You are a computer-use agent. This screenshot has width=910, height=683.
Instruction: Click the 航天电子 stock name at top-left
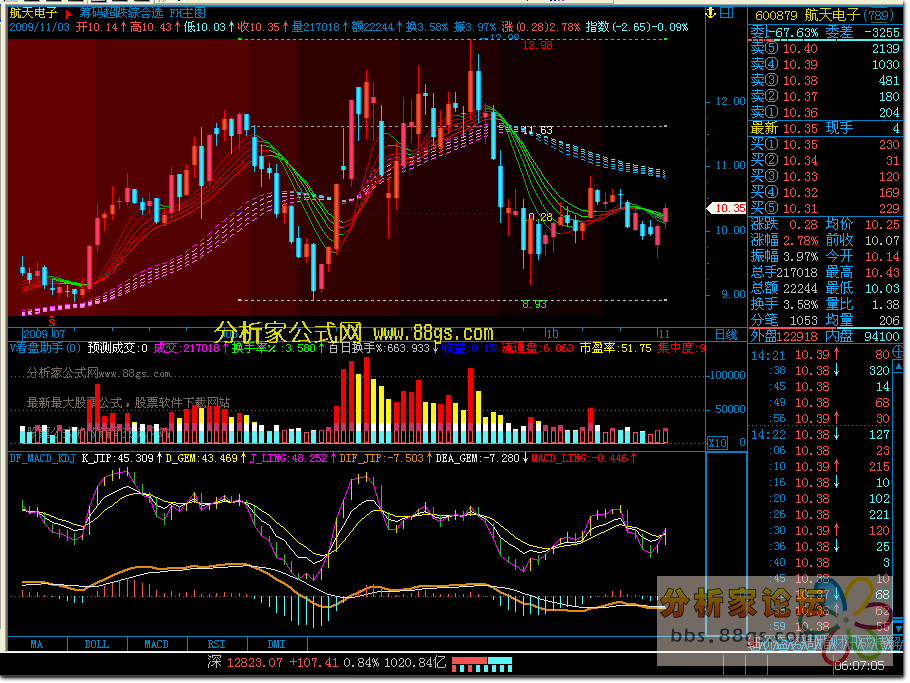pos(33,13)
